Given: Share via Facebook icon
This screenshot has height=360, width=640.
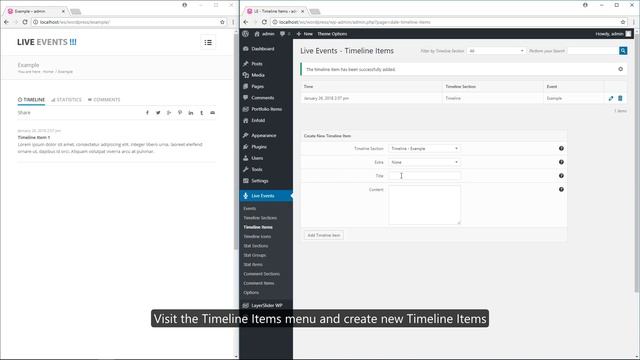Looking at the screenshot, I should click(147, 113).
